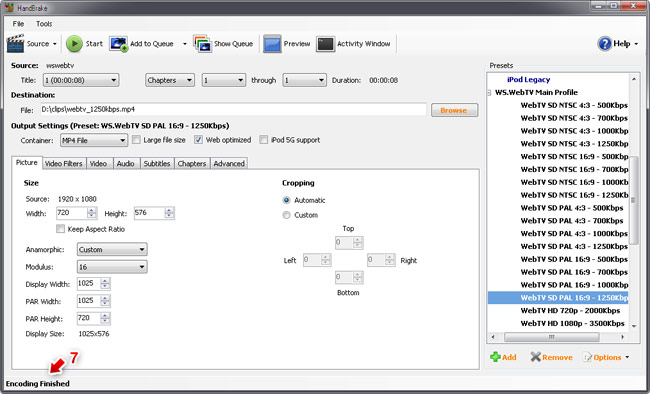Select WebTV SD NTSC 4:3 - 500Kbps preset
This screenshot has width=650, height=394.
point(574,105)
